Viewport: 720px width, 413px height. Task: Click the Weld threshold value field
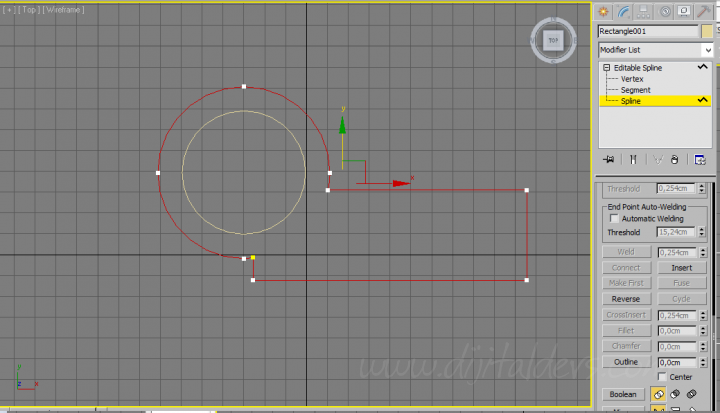[677, 252]
